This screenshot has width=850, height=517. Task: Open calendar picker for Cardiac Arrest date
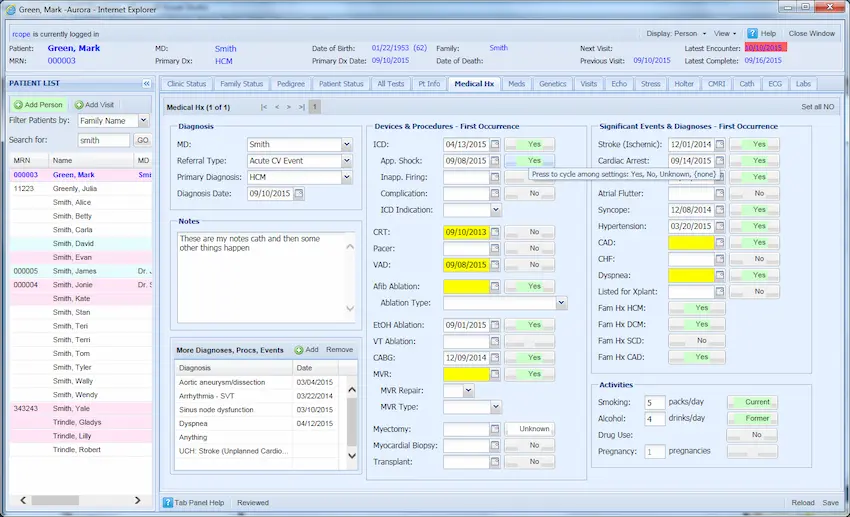tap(720, 160)
